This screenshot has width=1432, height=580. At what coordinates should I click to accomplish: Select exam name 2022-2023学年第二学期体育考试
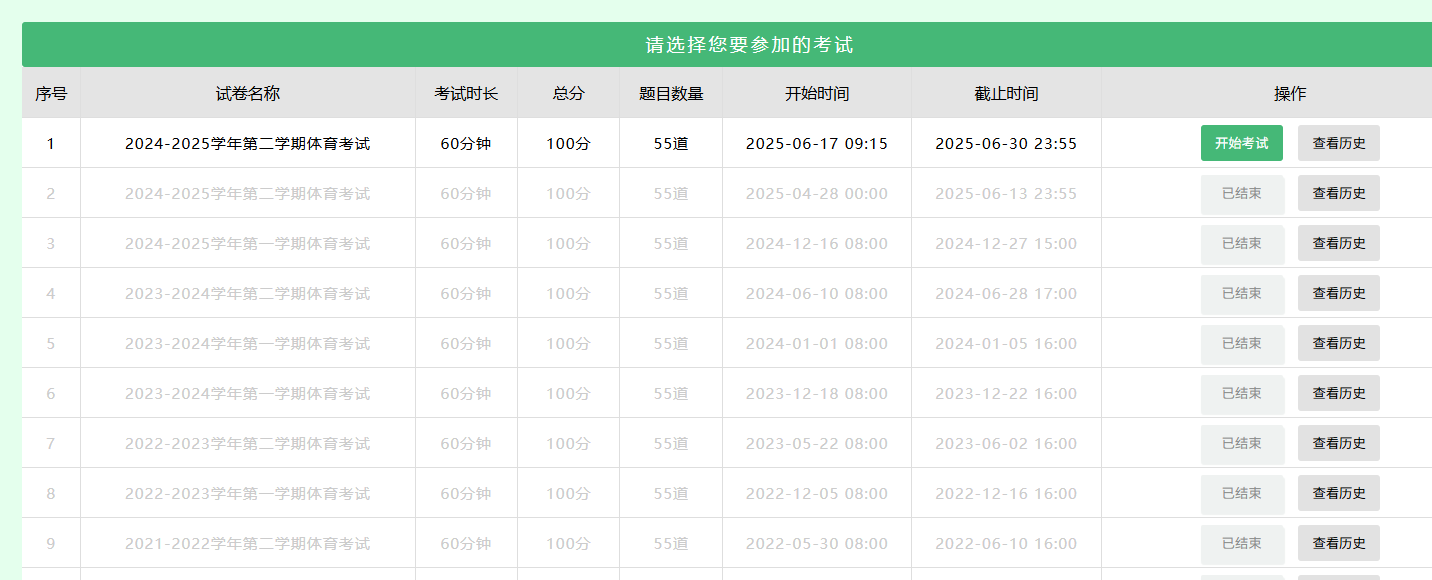(248, 444)
